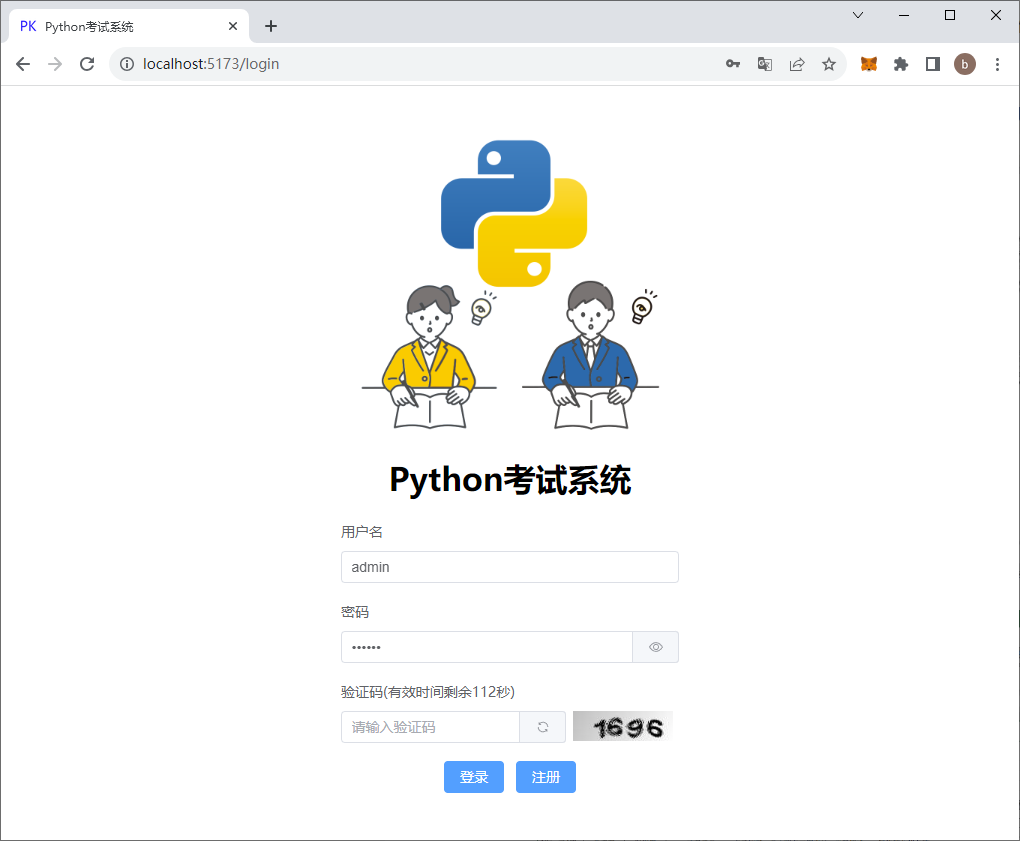Share this page icon
This screenshot has width=1020, height=841.
click(x=797, y=64)
